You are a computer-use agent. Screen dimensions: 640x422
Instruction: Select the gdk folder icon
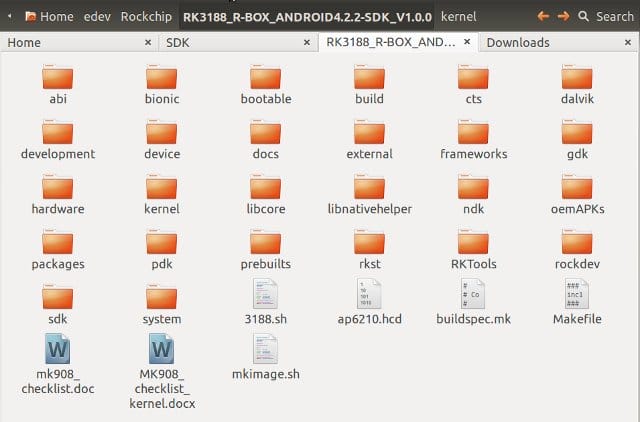(577, 132)
